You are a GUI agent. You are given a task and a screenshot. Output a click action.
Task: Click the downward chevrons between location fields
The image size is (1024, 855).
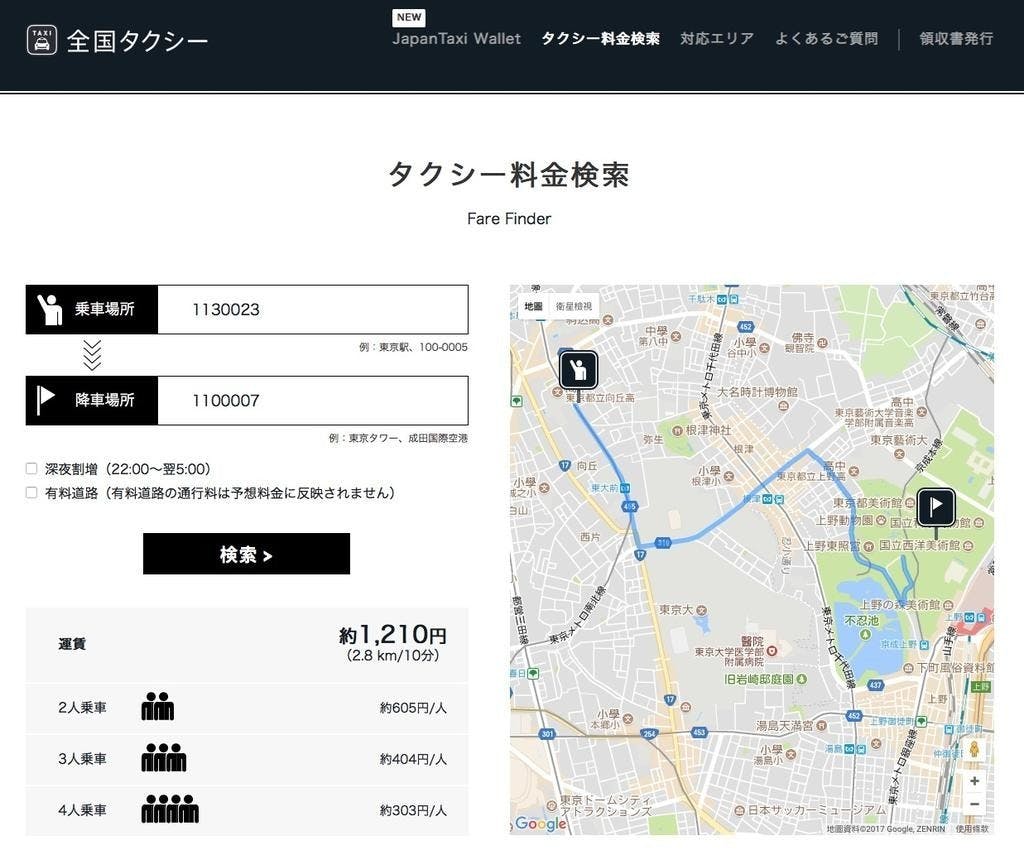(x=92, y=355)
